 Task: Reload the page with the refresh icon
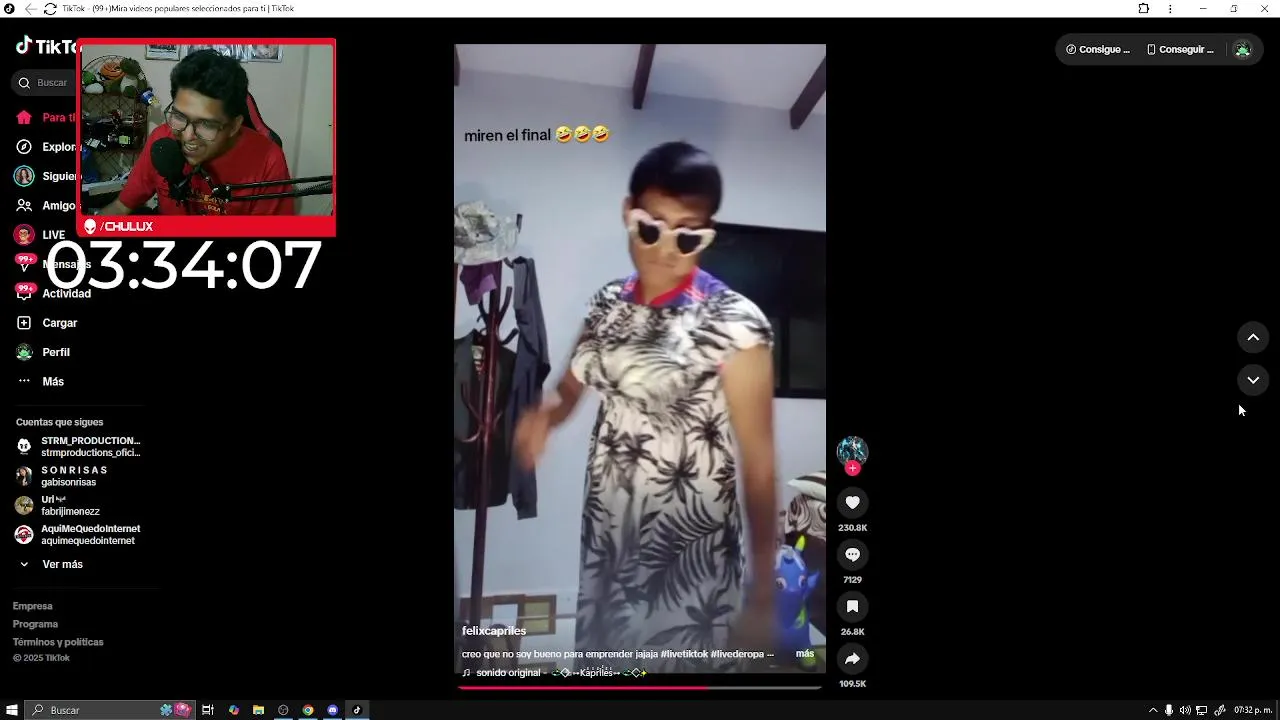click(50, 9)
